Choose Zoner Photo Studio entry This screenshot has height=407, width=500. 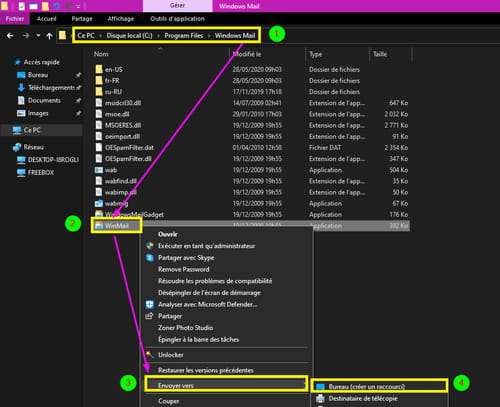coord(186,328)
